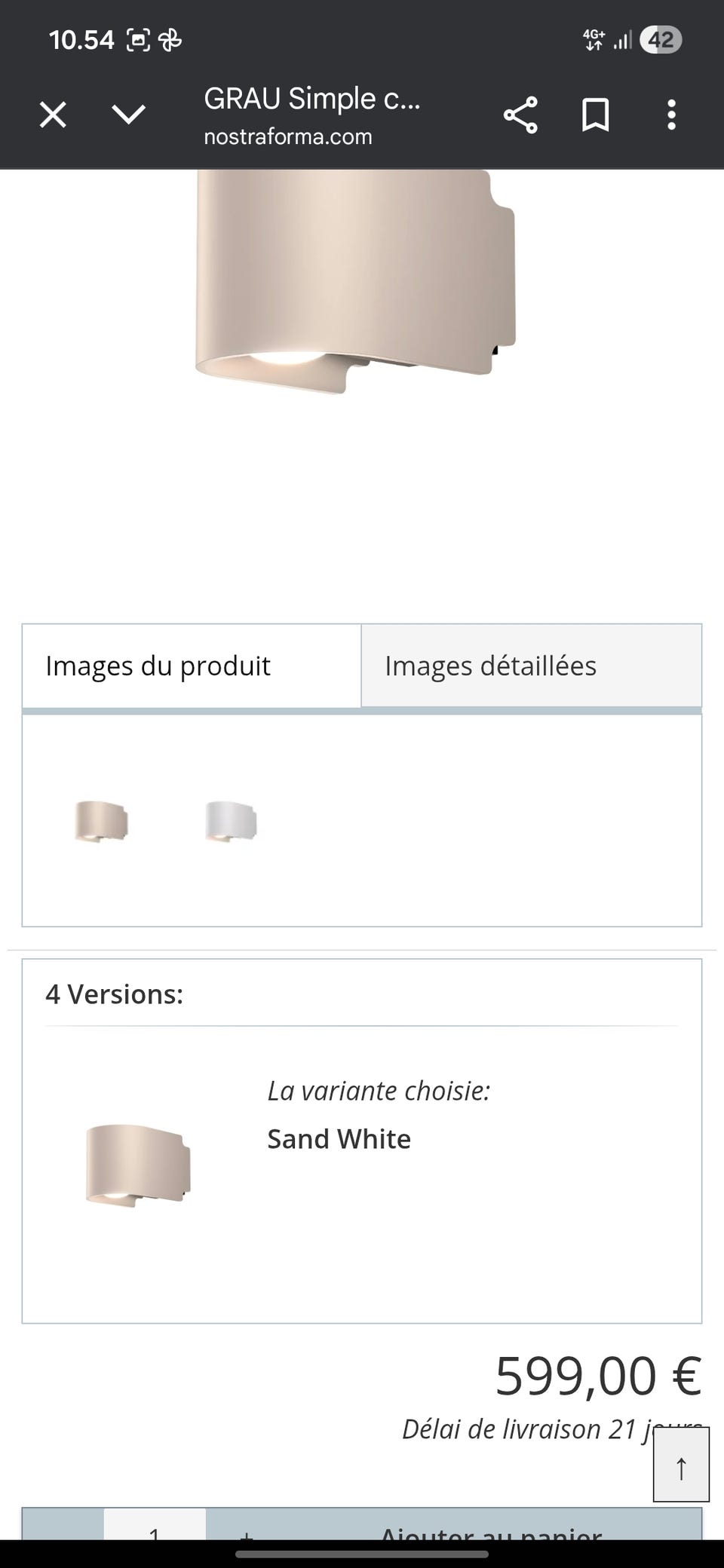Image resolution: width=724 pixels, height=1568 pixels.
Task: Bookmark this page with bookmark icon
Action: tap(595, 115)
